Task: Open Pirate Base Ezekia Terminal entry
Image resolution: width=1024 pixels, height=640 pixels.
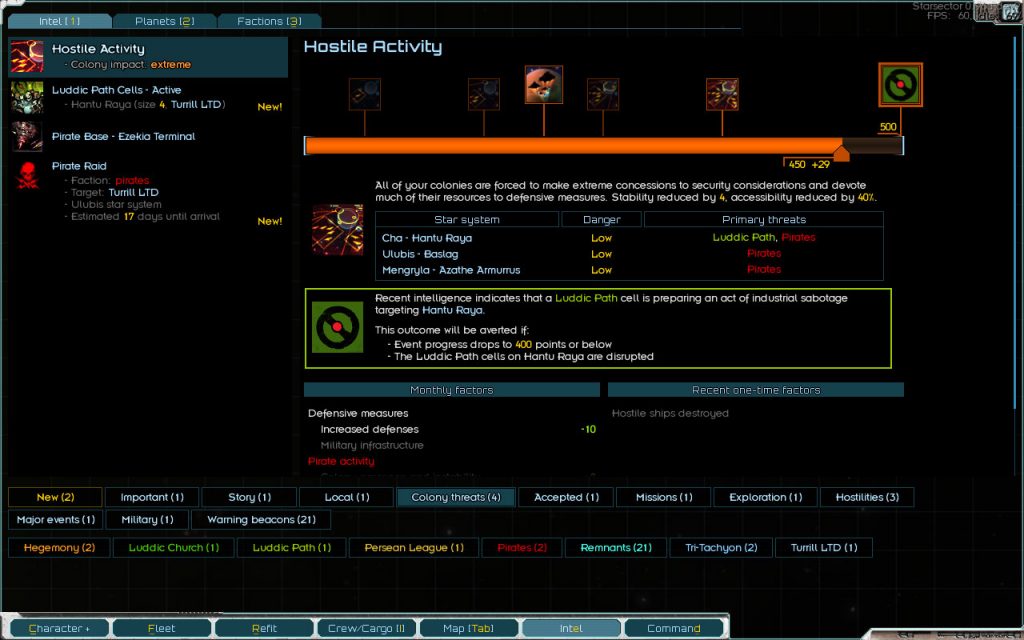Action: pyautogui.click(x=123, y=136)
